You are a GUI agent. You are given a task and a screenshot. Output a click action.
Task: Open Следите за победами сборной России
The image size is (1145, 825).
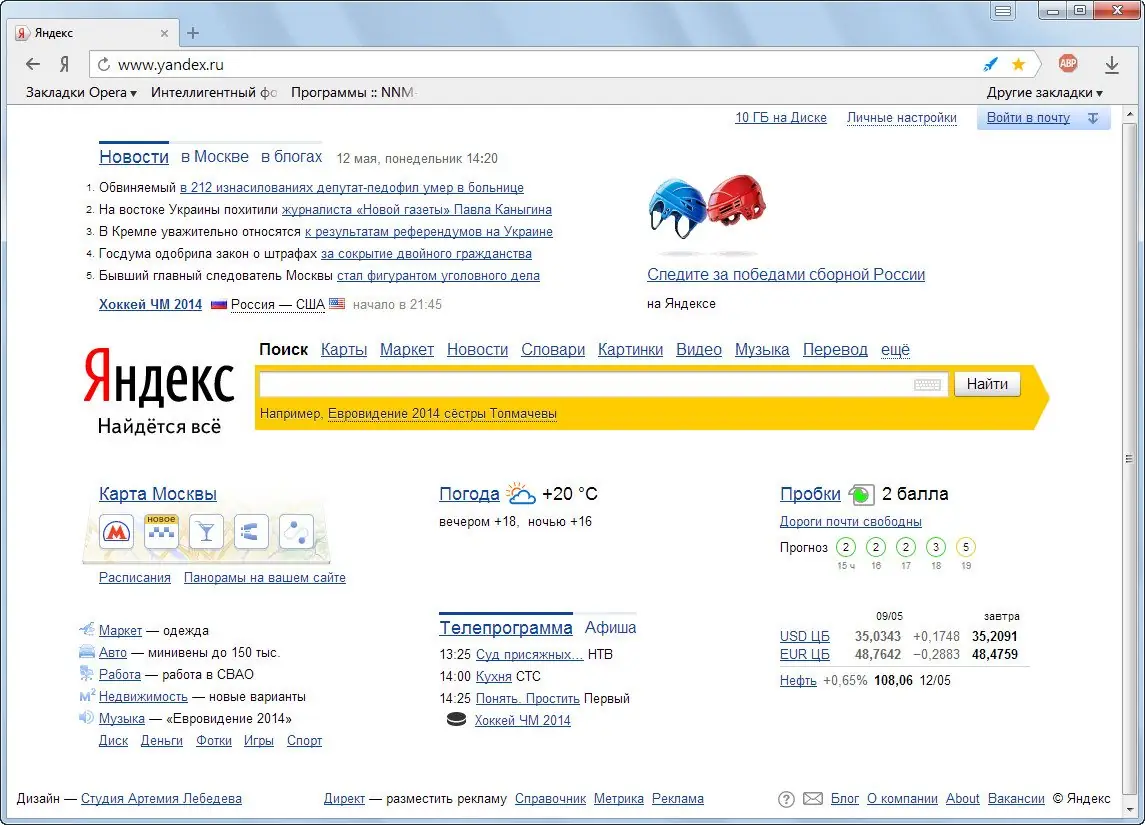pyautogui.click(x=786, y=275)
